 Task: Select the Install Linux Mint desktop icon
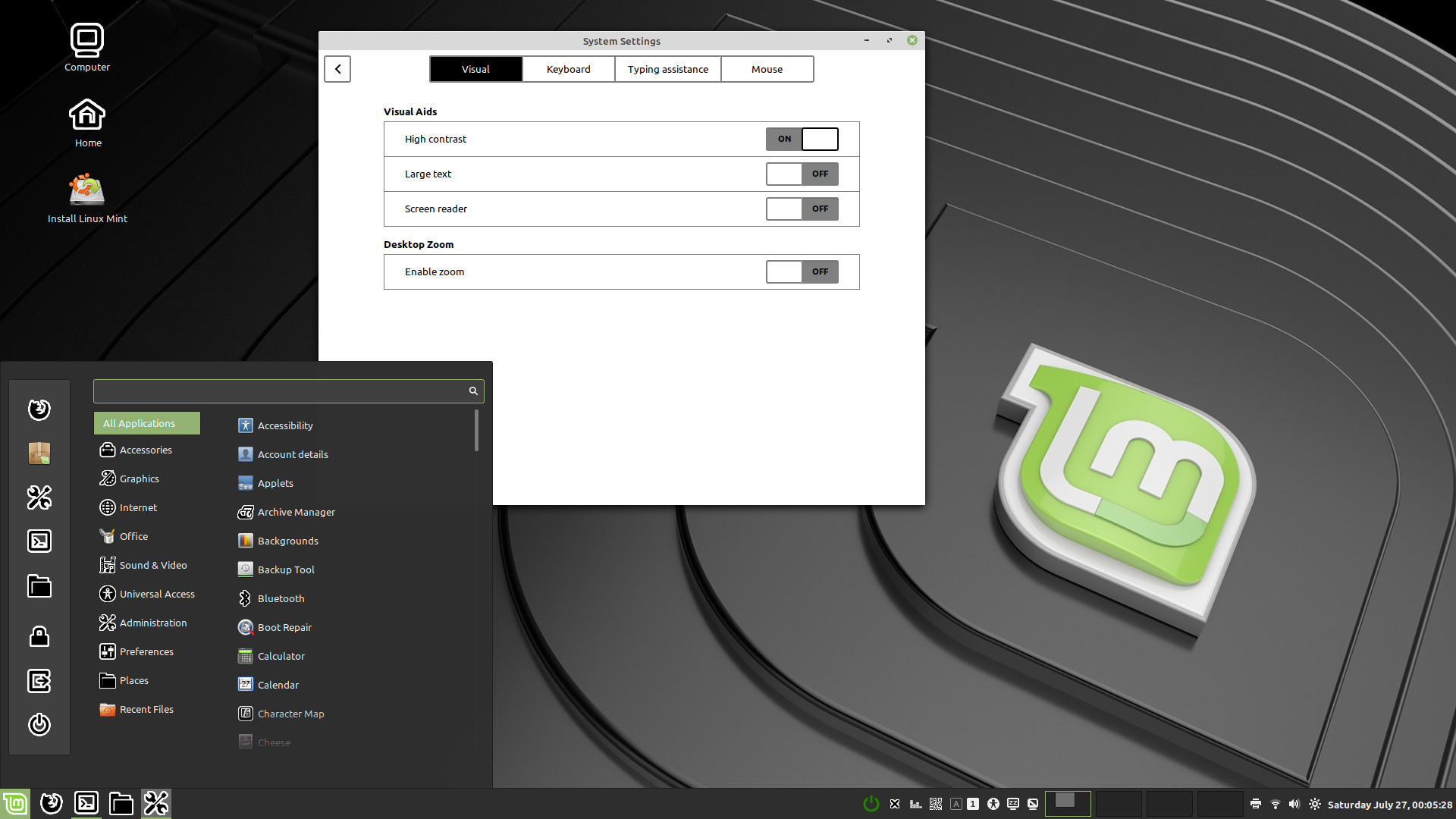point(87,199)
